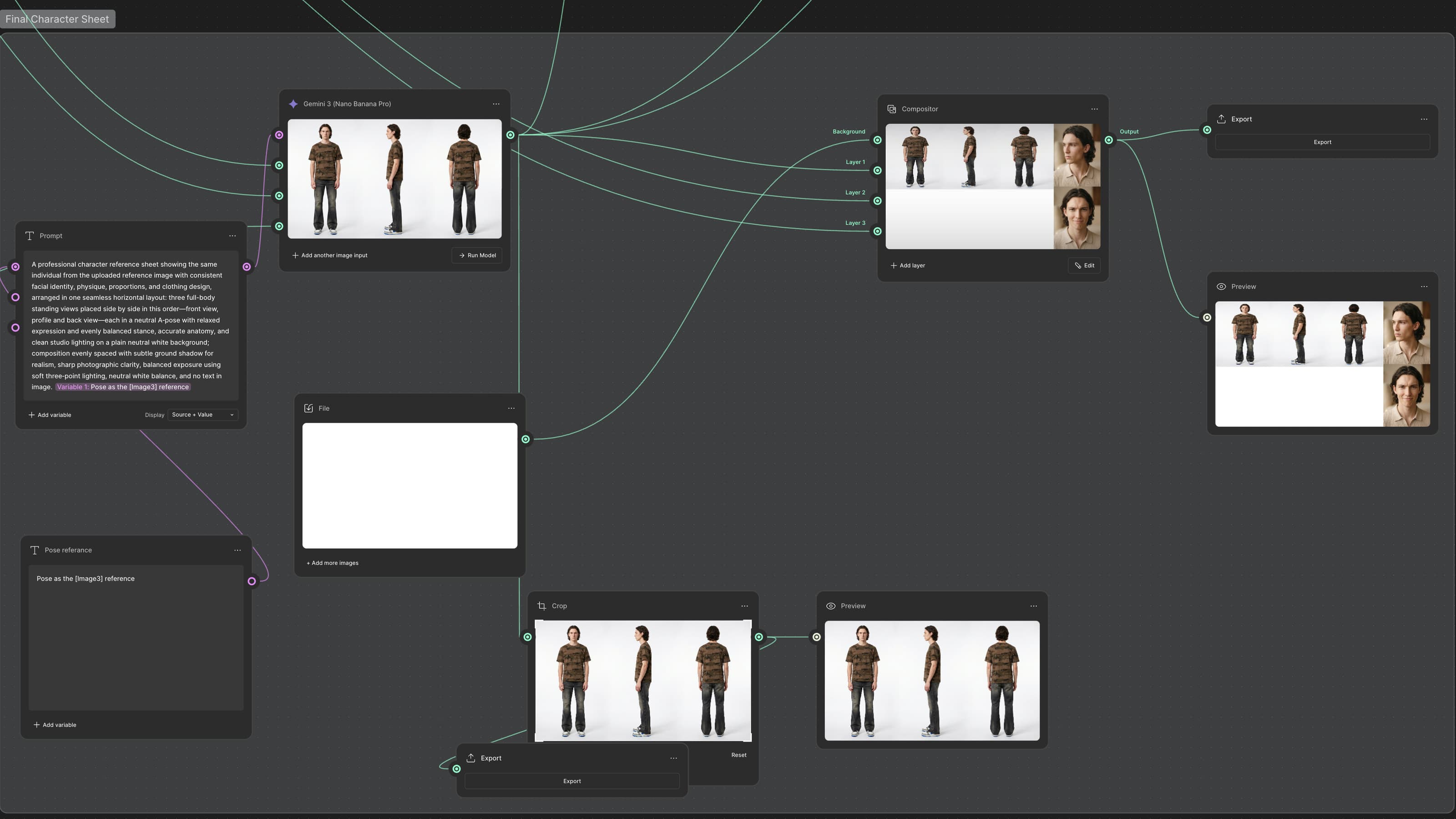Screen dimensions: 1456x819
Task: Open the Gemini 3 node options menu
Action: pos(495,104)
